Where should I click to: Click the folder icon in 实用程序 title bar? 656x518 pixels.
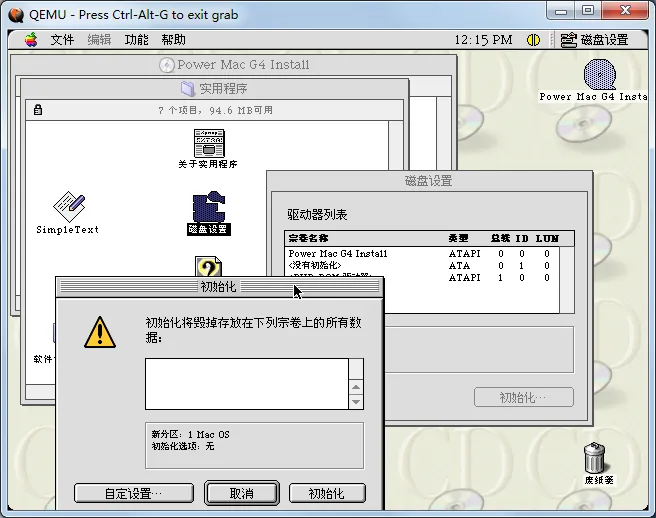(x=188, y=88)
